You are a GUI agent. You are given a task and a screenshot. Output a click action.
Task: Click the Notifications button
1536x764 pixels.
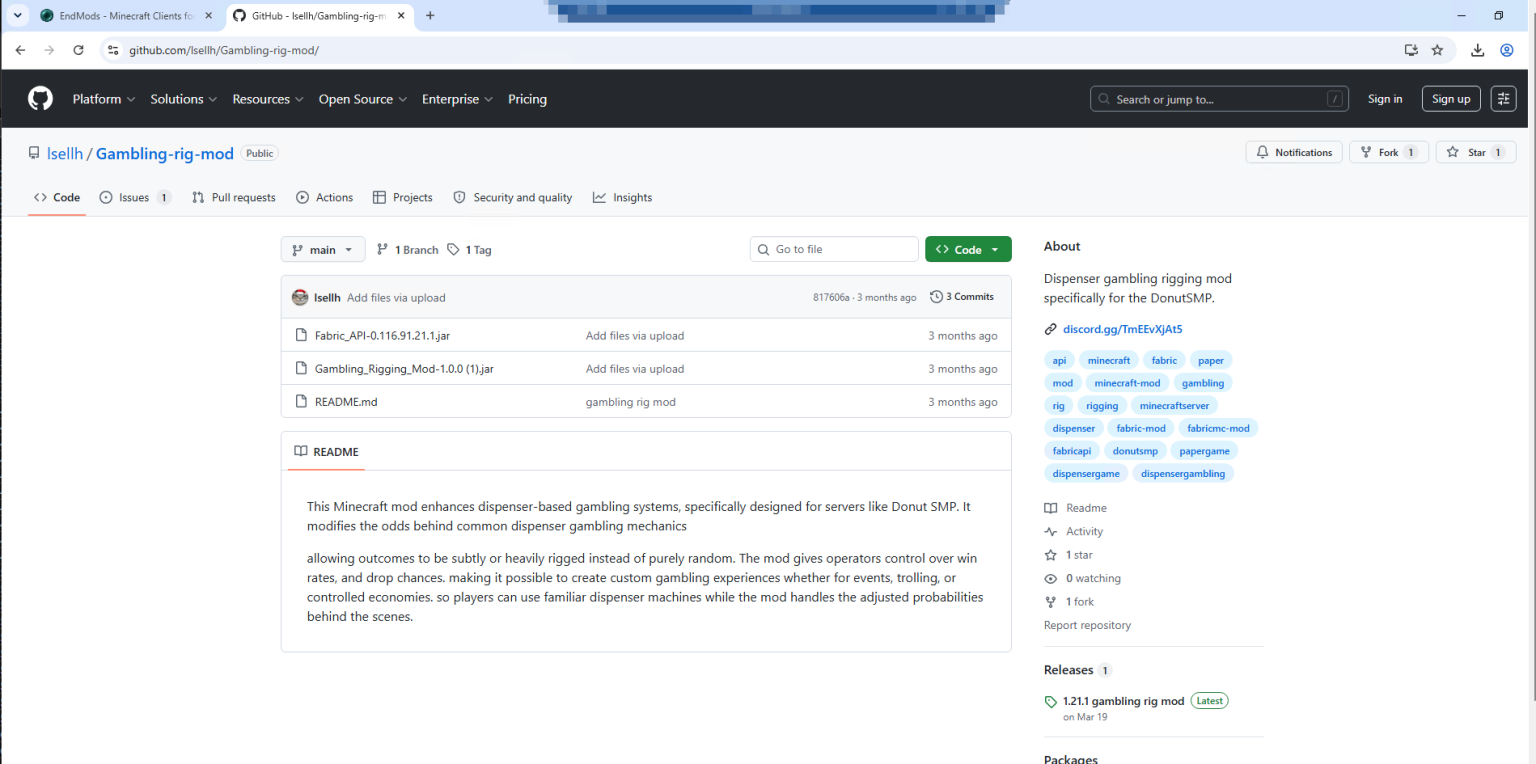(x=1294, y=152)
